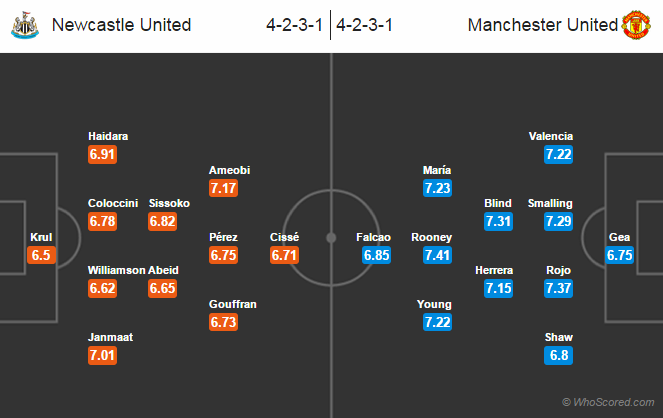663x418 pixels.
Task: Select Janmaat's 7.01 rating badge
Action: [103, 355]
